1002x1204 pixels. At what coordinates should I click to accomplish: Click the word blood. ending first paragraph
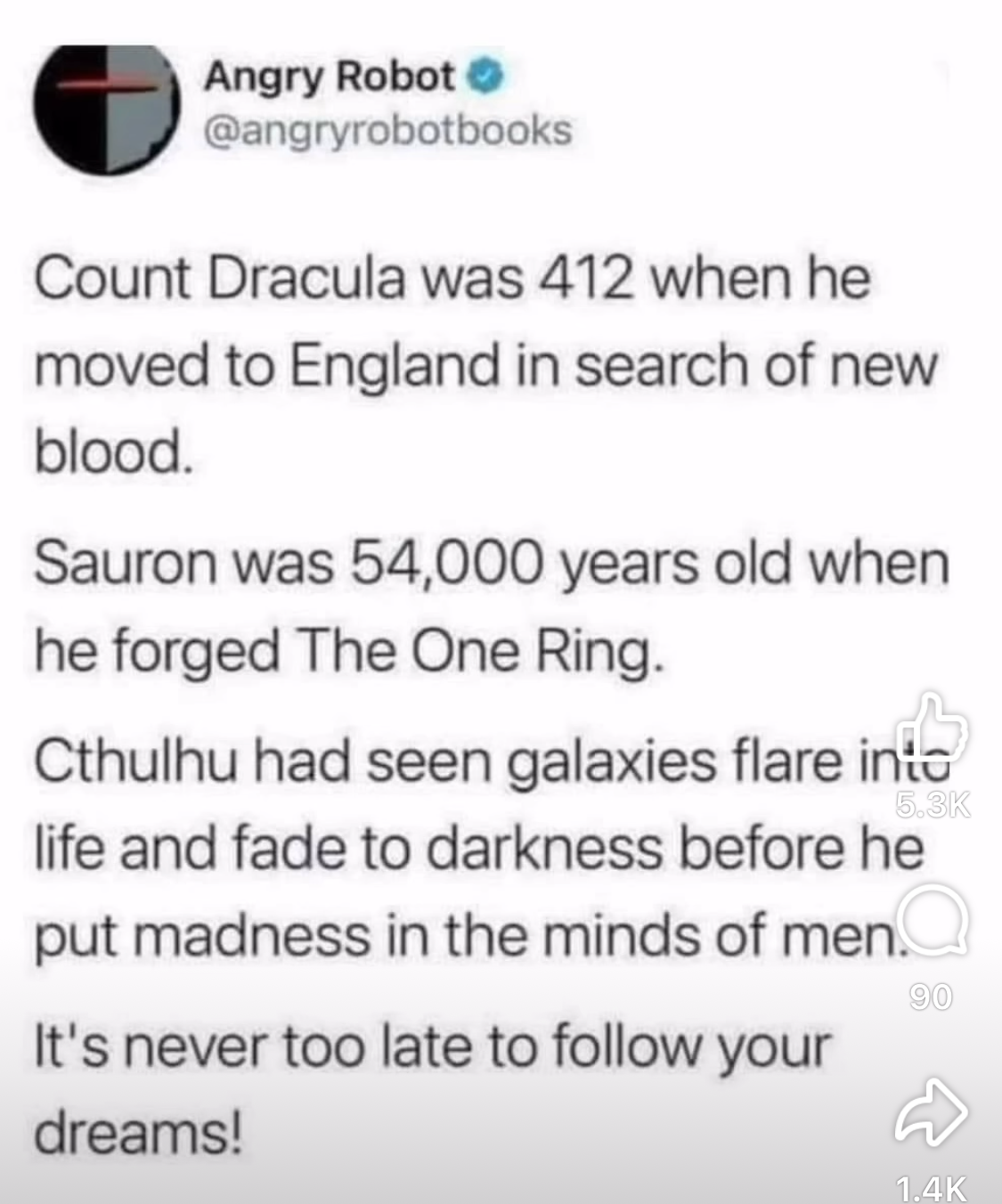(x=112, y=453)
